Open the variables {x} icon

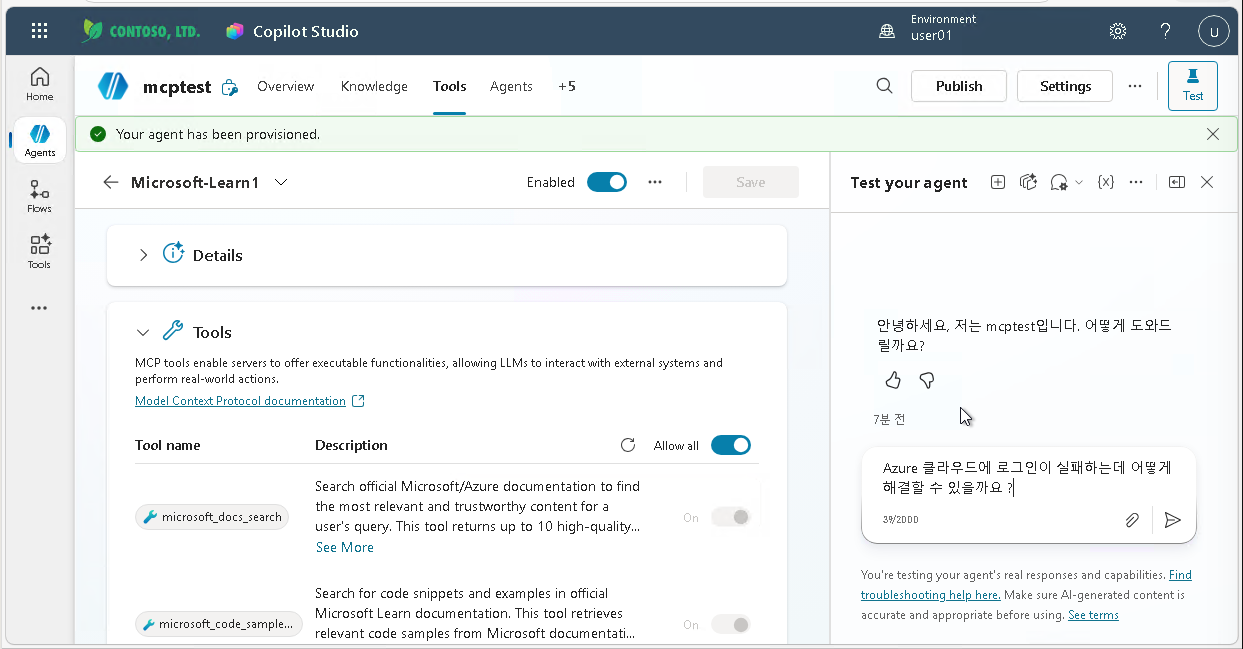1105,182
